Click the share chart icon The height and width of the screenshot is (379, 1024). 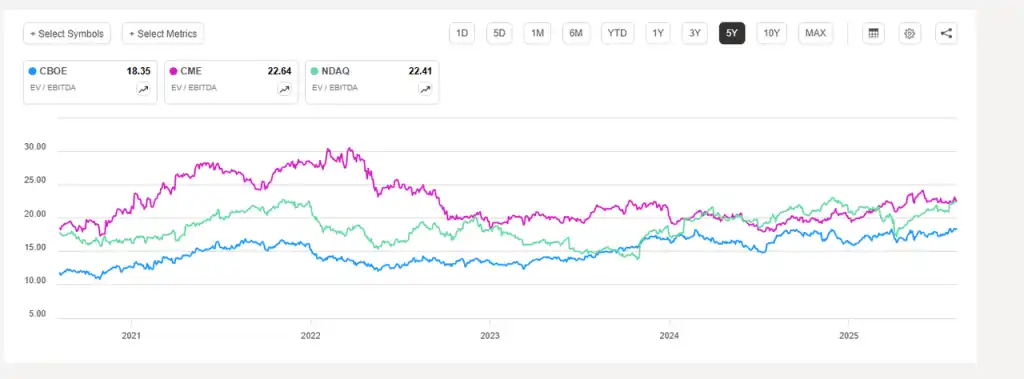coord(946,33)
